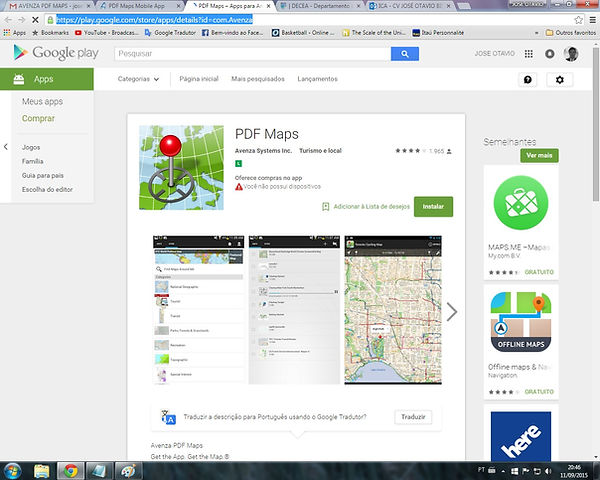600x480 pixels.
Task: Click the page vertical scrollbar thumb
Action: [x=596, y=124]
